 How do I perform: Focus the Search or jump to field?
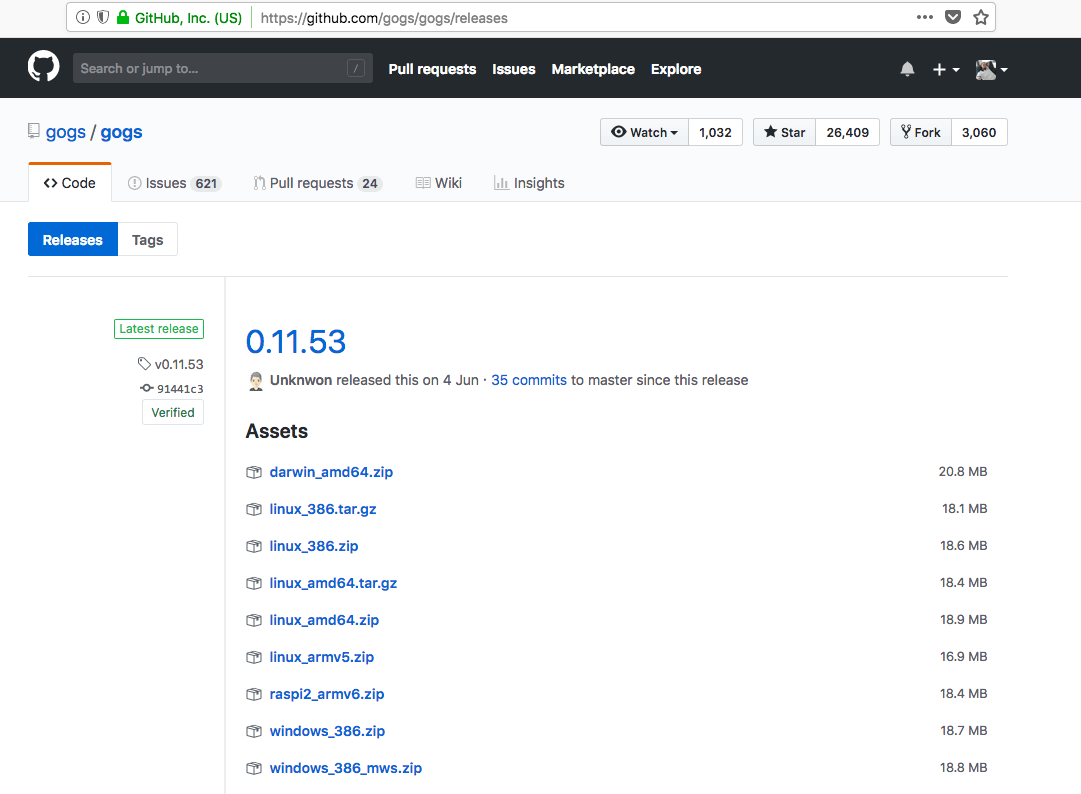coord(210,68)
